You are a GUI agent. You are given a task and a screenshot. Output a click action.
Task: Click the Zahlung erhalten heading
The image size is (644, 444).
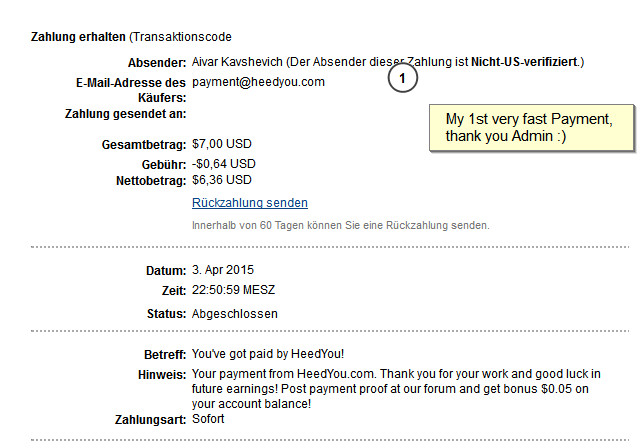[78, 38]
